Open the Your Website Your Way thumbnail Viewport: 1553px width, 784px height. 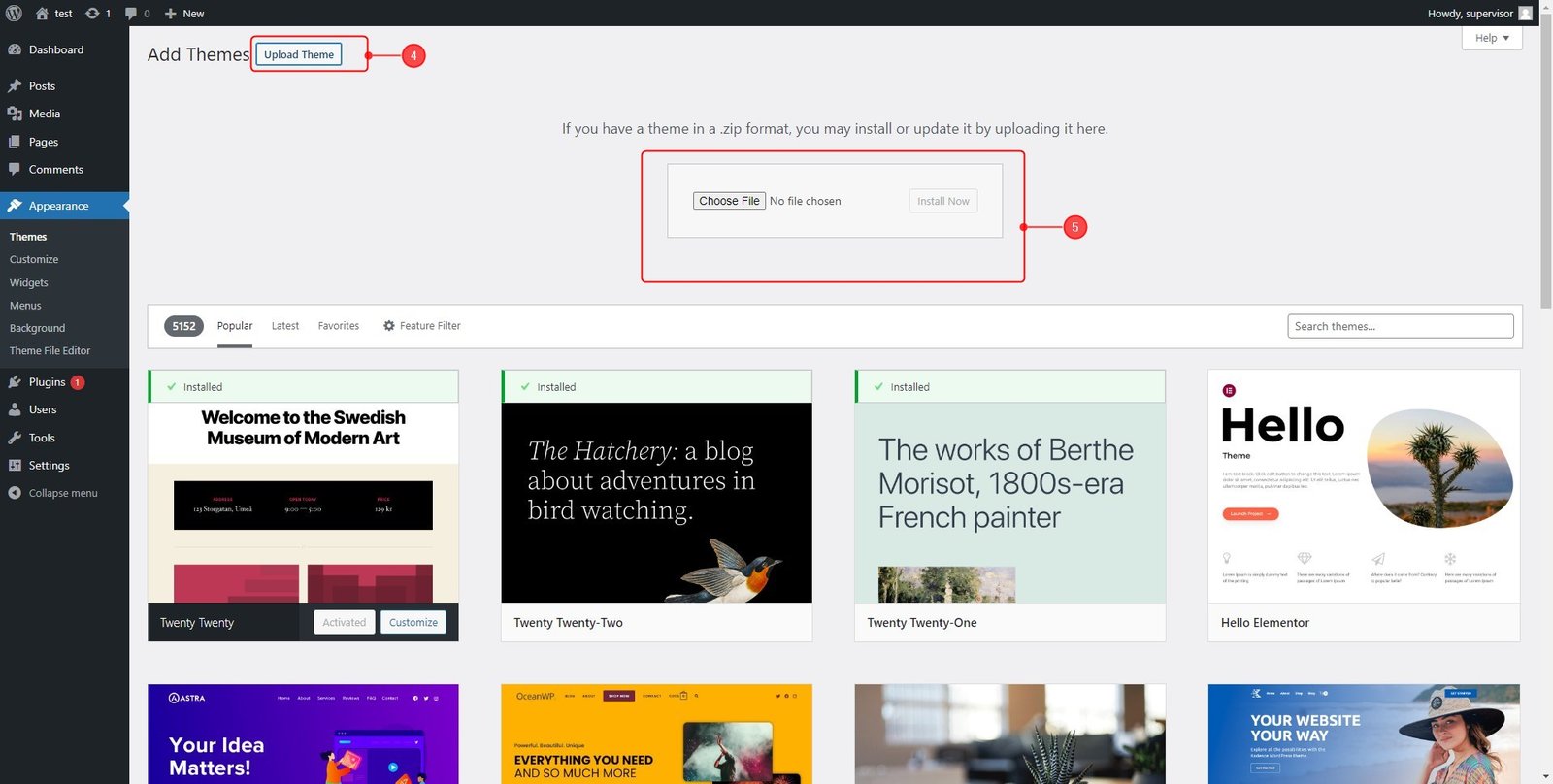point(1364,734)
